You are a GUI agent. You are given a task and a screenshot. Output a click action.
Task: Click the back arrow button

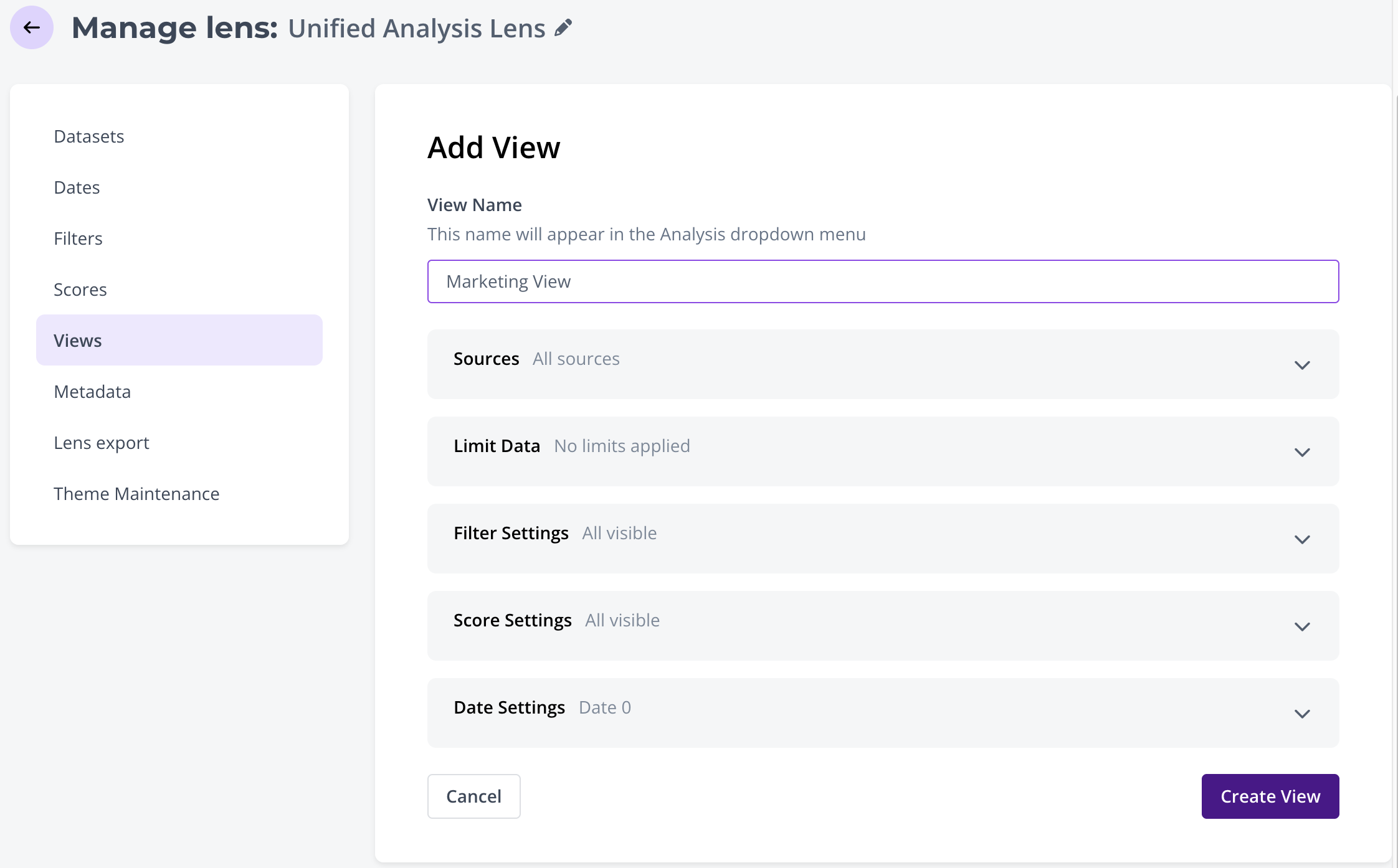(x=32, y=27)
